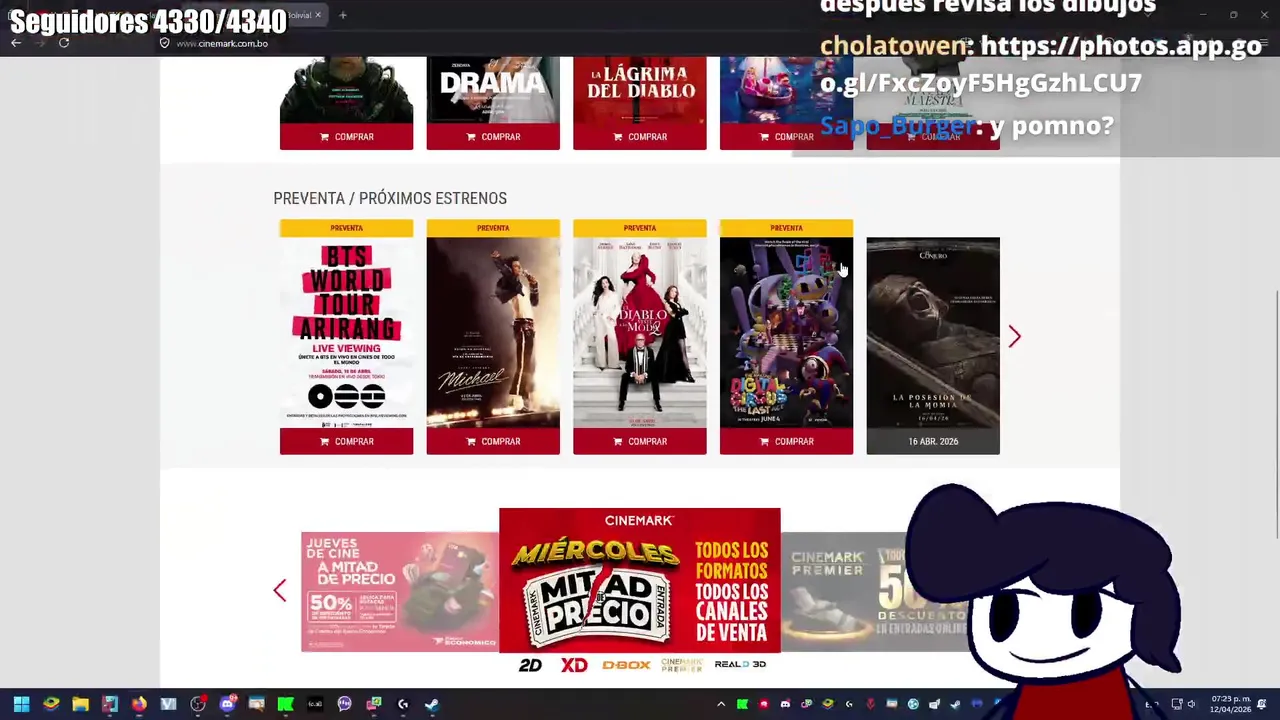Click the Steam icon in the system tray
Screen dimensions: 1280x720
coord(954,704)
